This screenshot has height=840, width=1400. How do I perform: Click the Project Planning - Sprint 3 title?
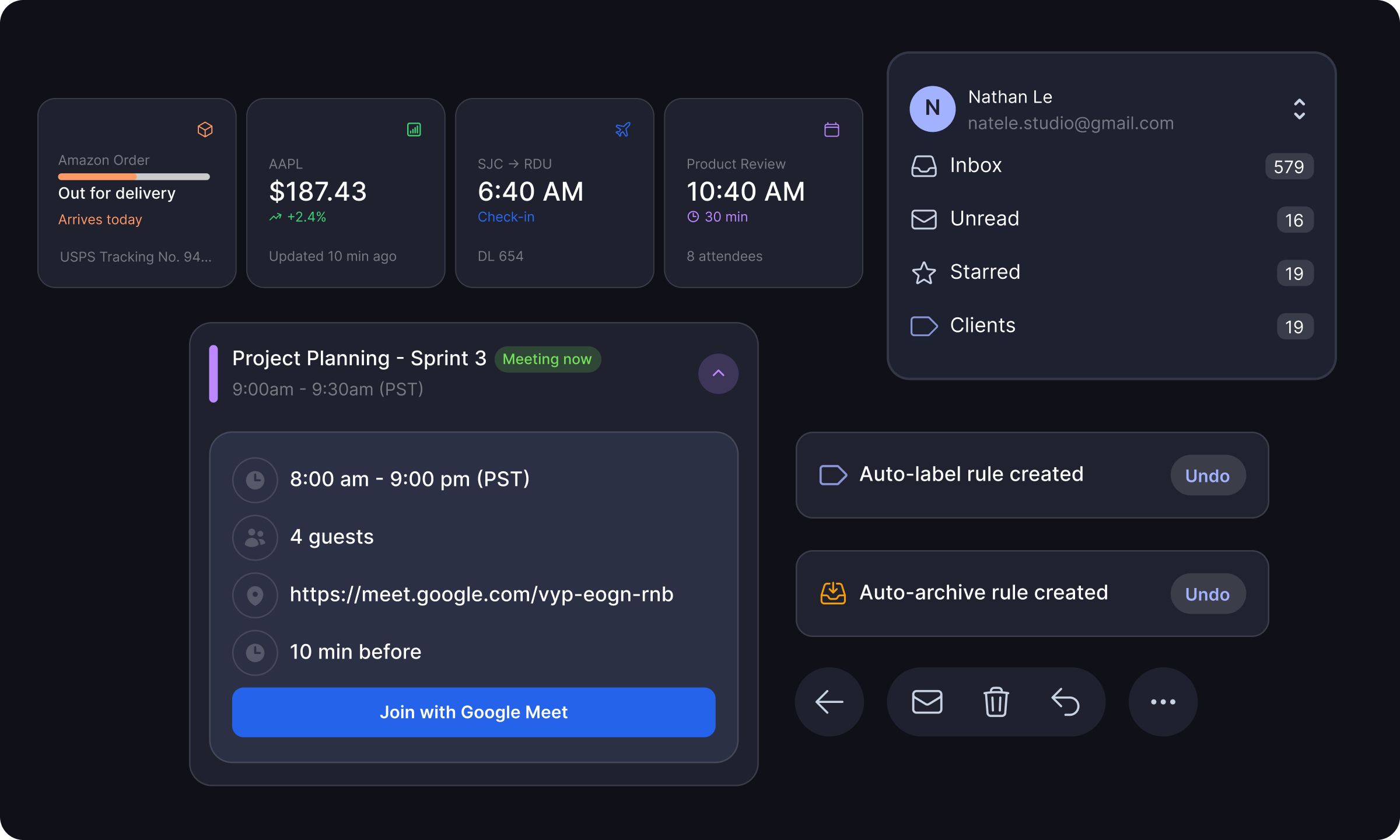tap(359, 358)
